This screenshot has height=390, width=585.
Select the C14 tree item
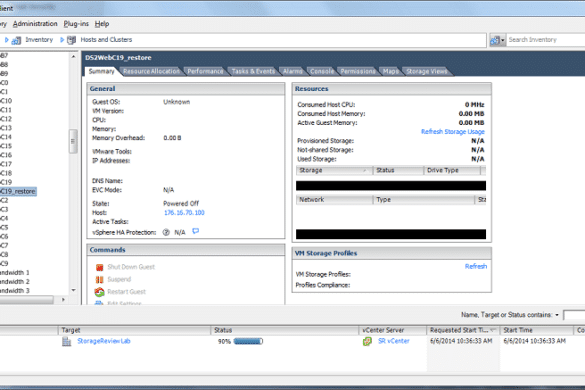point(6,137)
